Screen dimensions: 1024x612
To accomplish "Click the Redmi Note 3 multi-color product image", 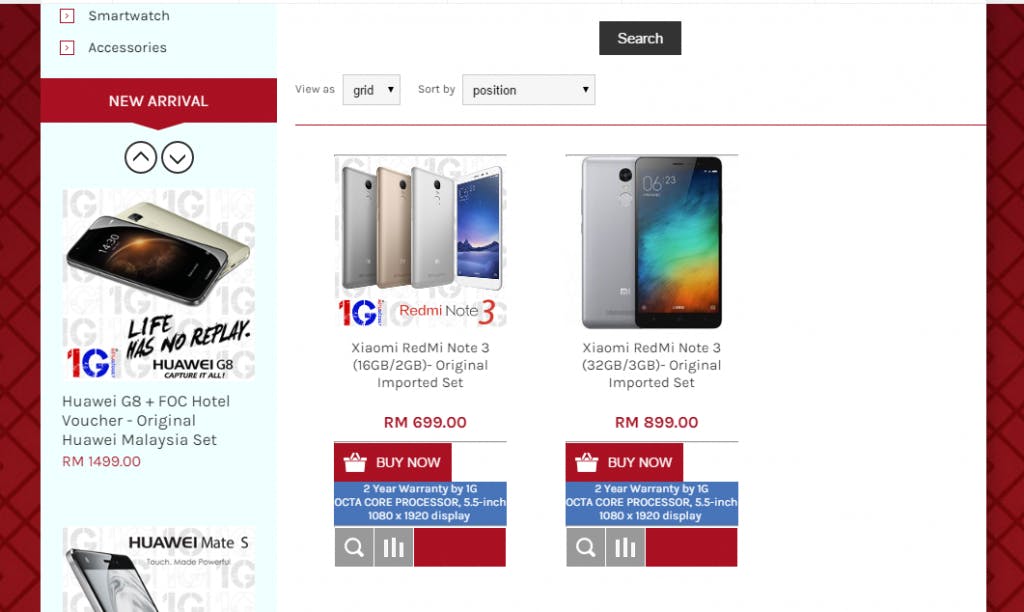I will (x=420, y=242).
